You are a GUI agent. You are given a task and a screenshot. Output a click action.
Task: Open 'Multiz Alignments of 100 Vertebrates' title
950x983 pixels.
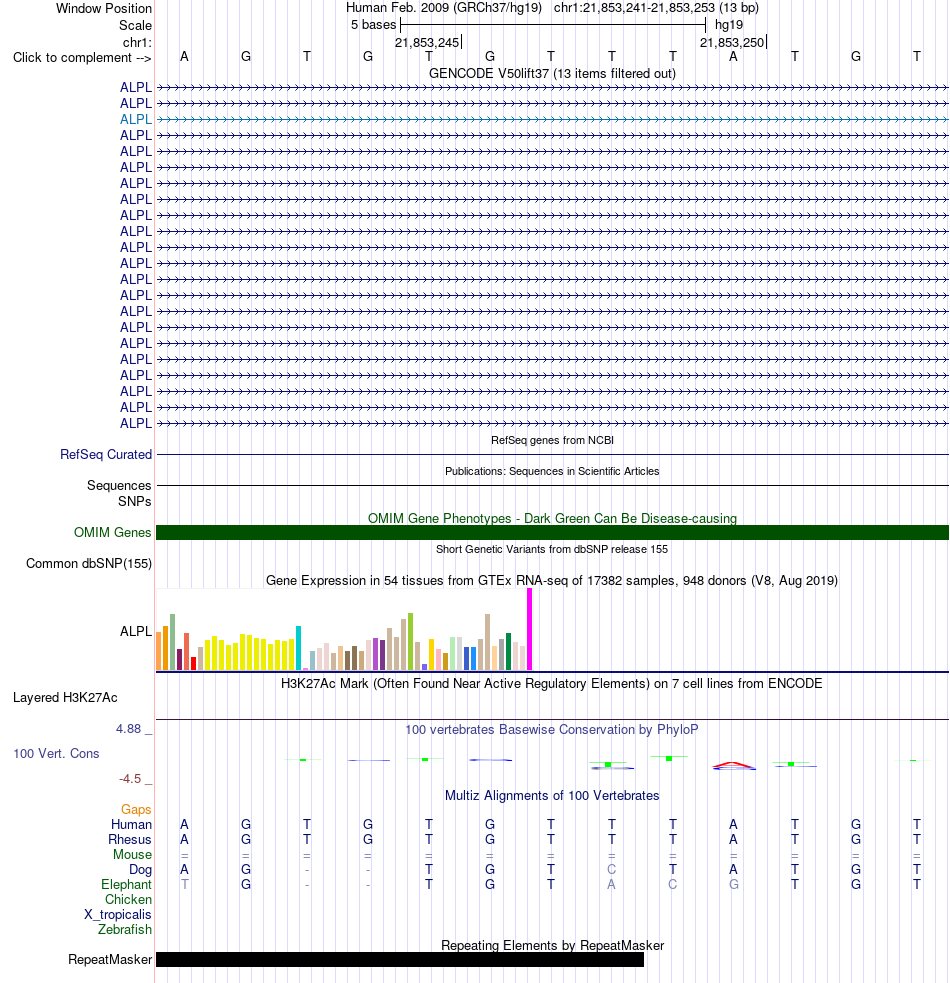[552, 796]
